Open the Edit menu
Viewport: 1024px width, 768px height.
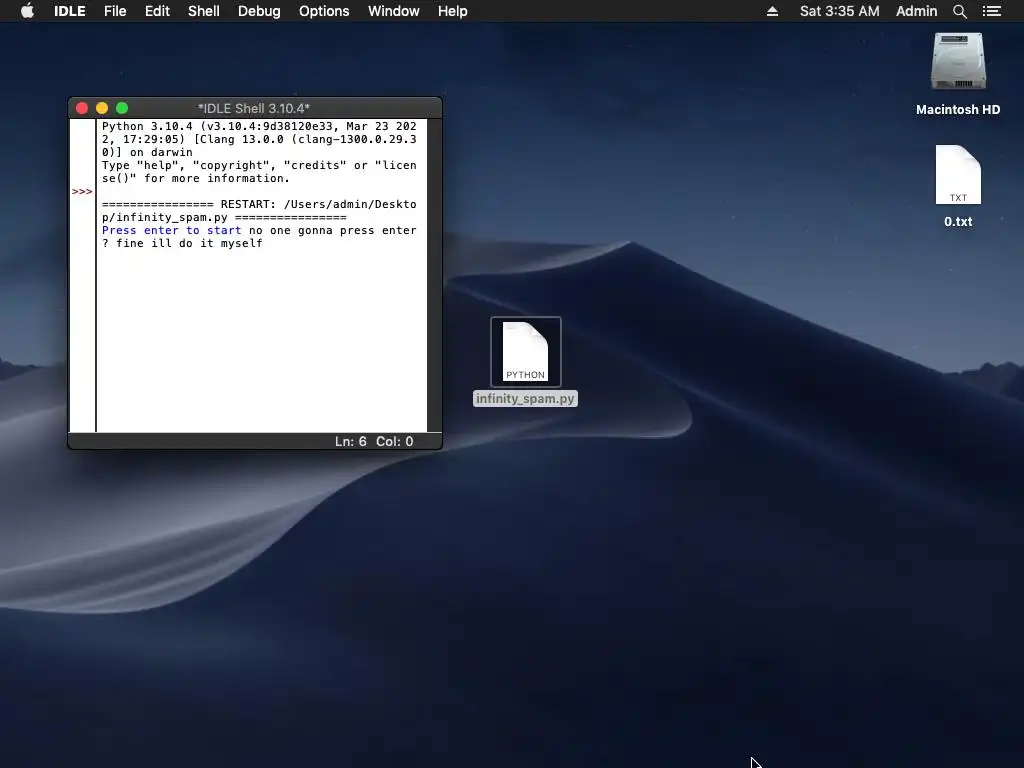point(157,11)
